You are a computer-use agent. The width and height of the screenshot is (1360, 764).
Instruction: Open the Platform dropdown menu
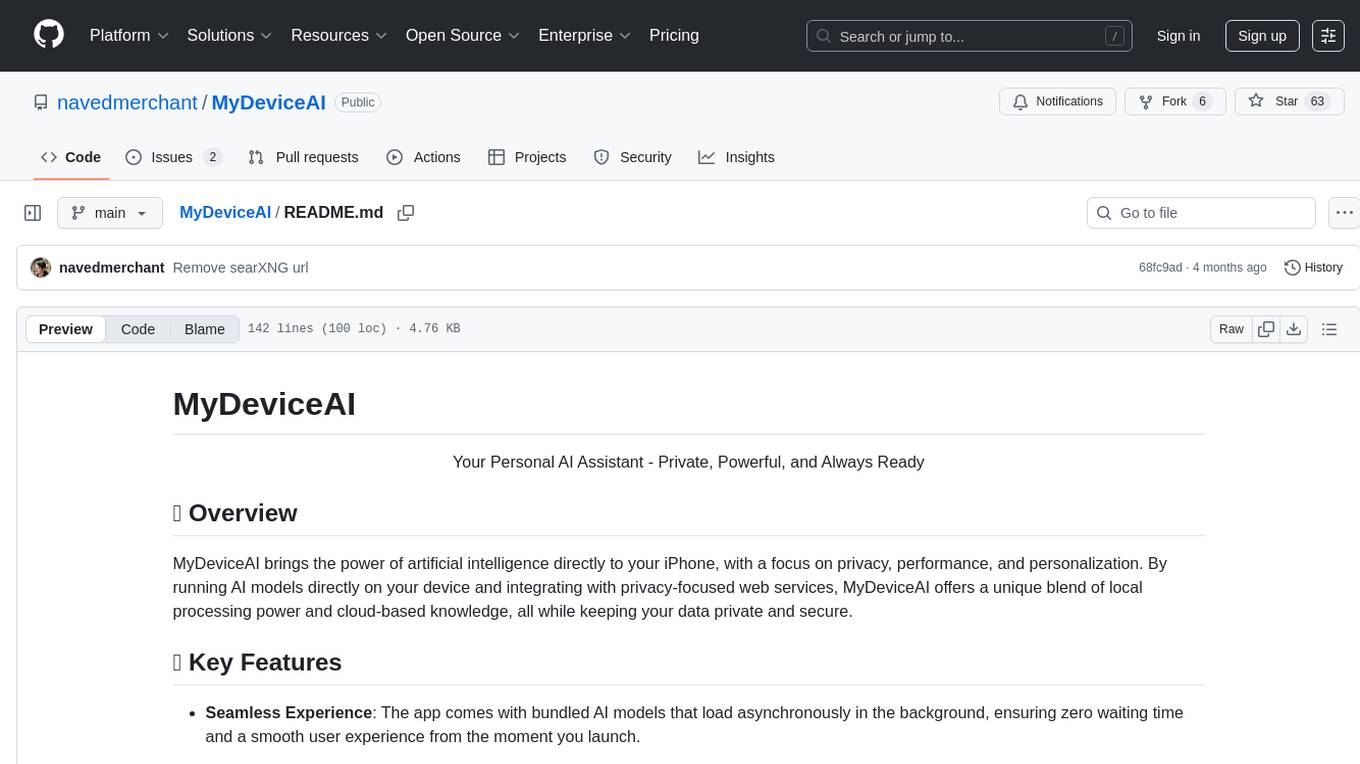coord(129,35)
